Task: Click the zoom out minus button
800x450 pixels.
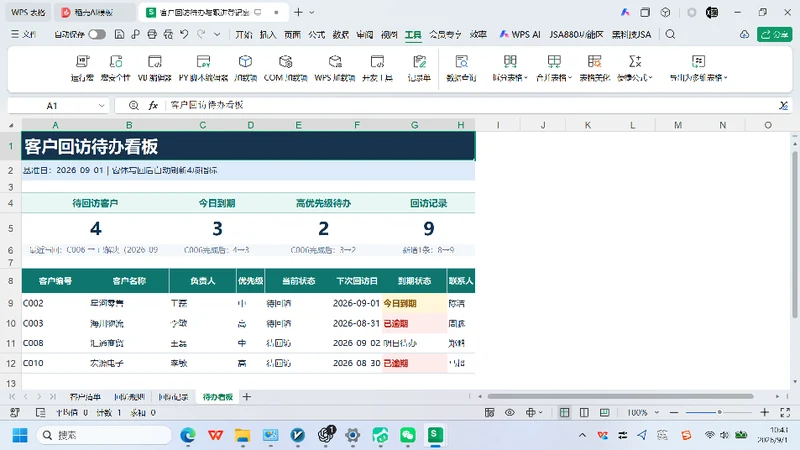Action: 674,412
